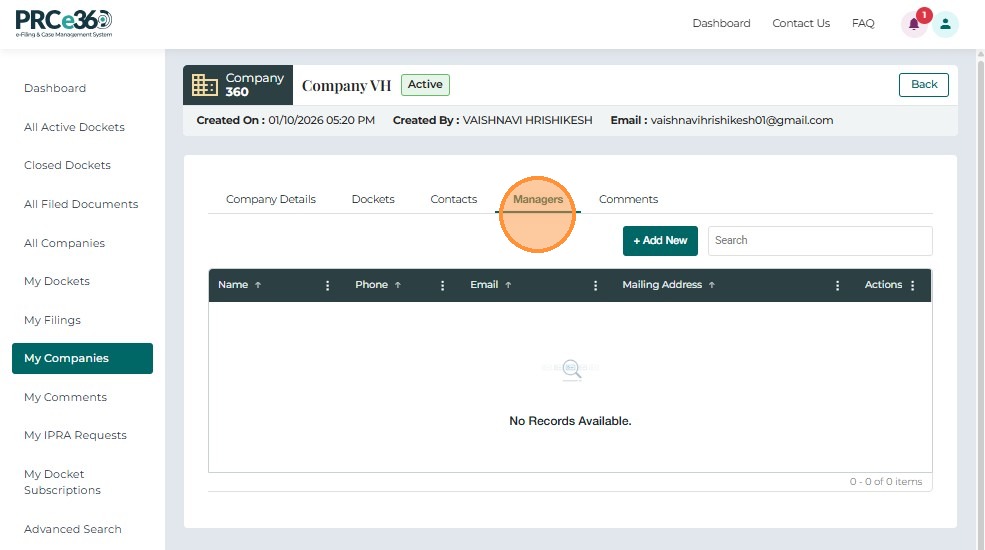The height and width of the screenshot is (550, 985).
Task: Sort by Phone column arrow
Action: [398, 285]
